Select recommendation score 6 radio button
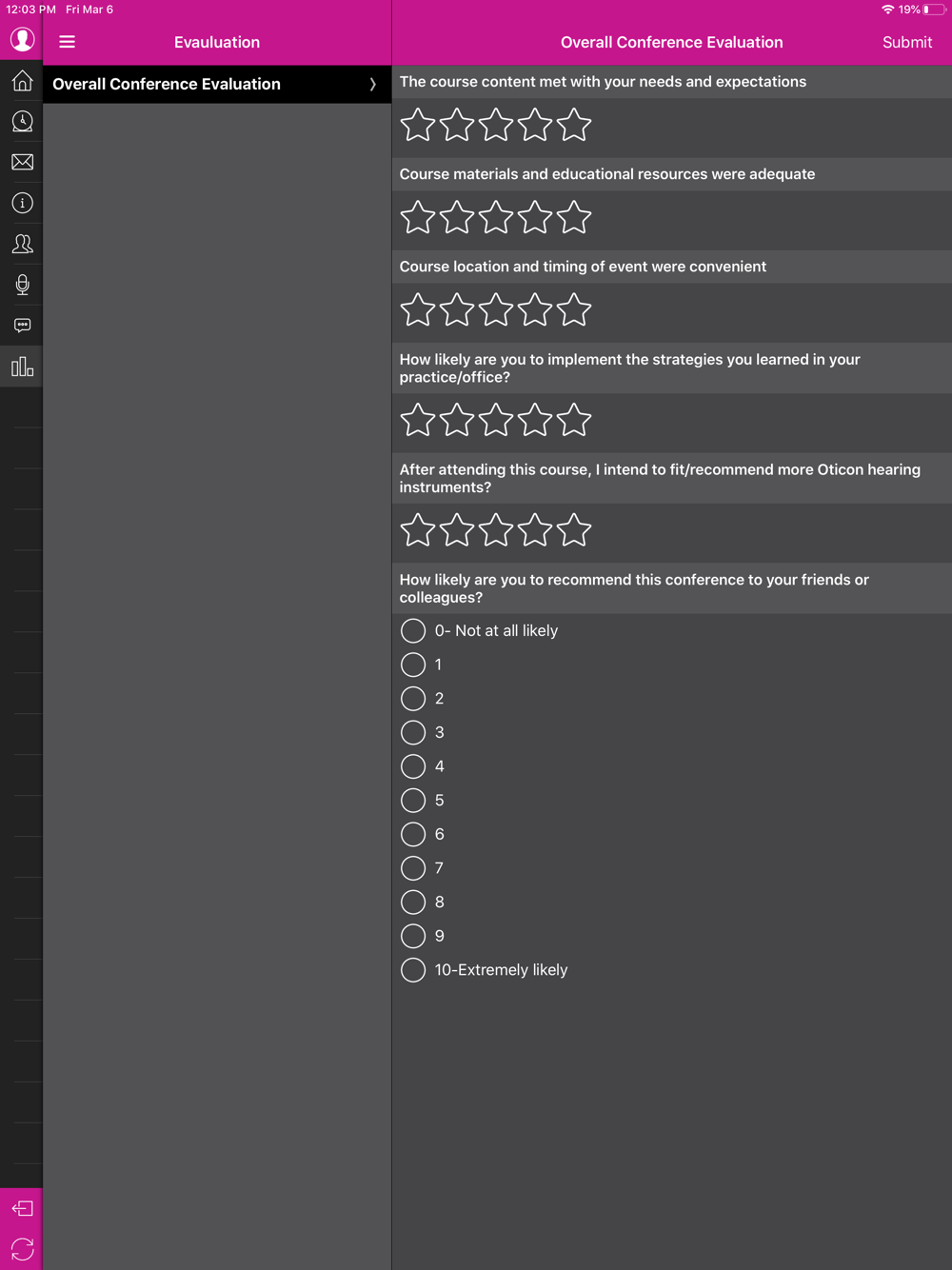 click(413, 834)
